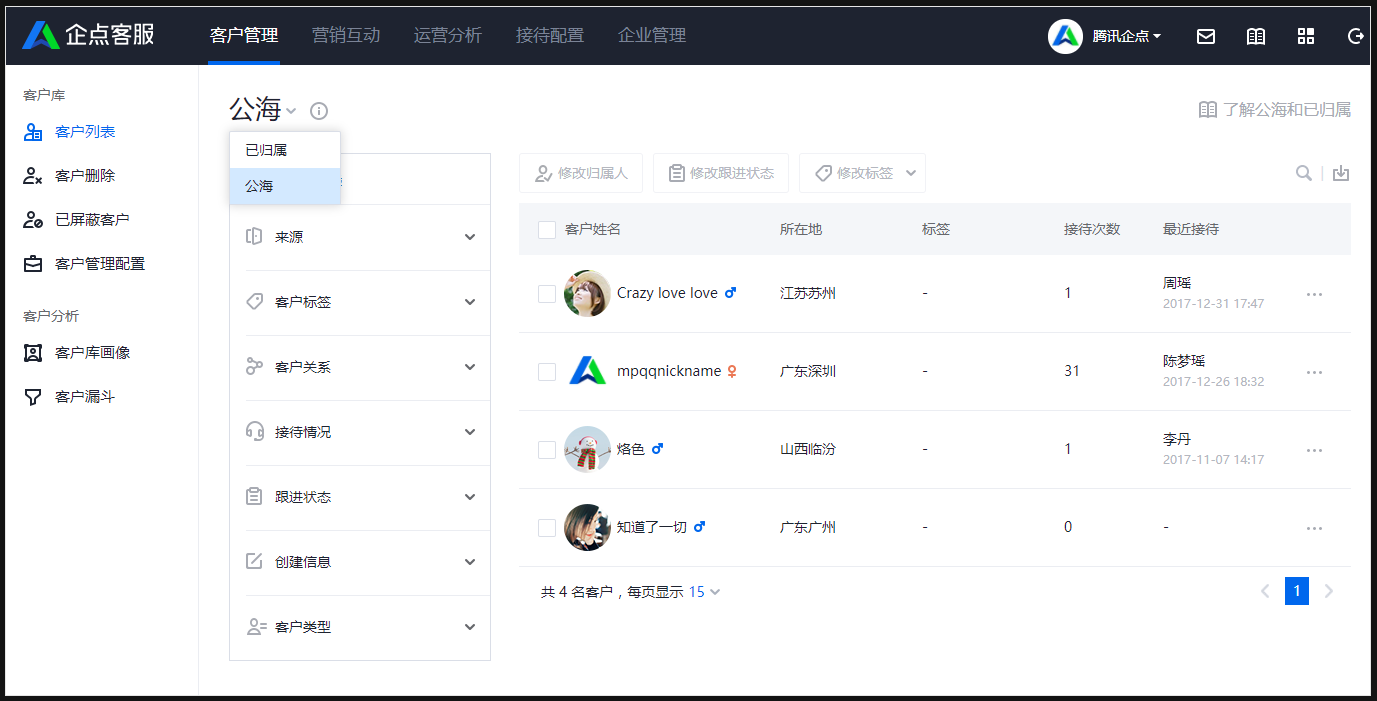The image size is (1377, 701).
Task: Open more options for mpqqnickname row
Action: (1314, 372)
